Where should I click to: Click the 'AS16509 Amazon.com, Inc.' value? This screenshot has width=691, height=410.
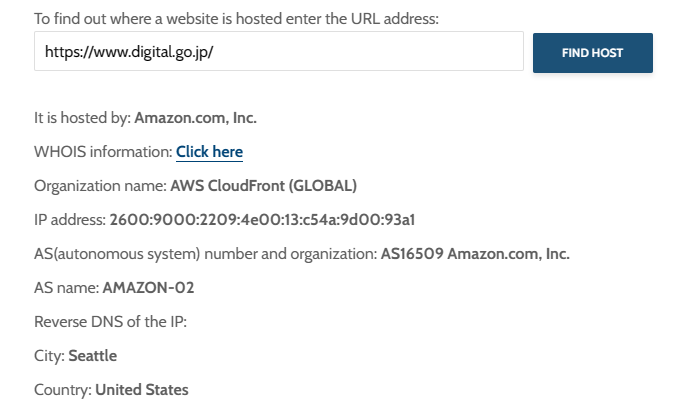(x=475, y=254)
